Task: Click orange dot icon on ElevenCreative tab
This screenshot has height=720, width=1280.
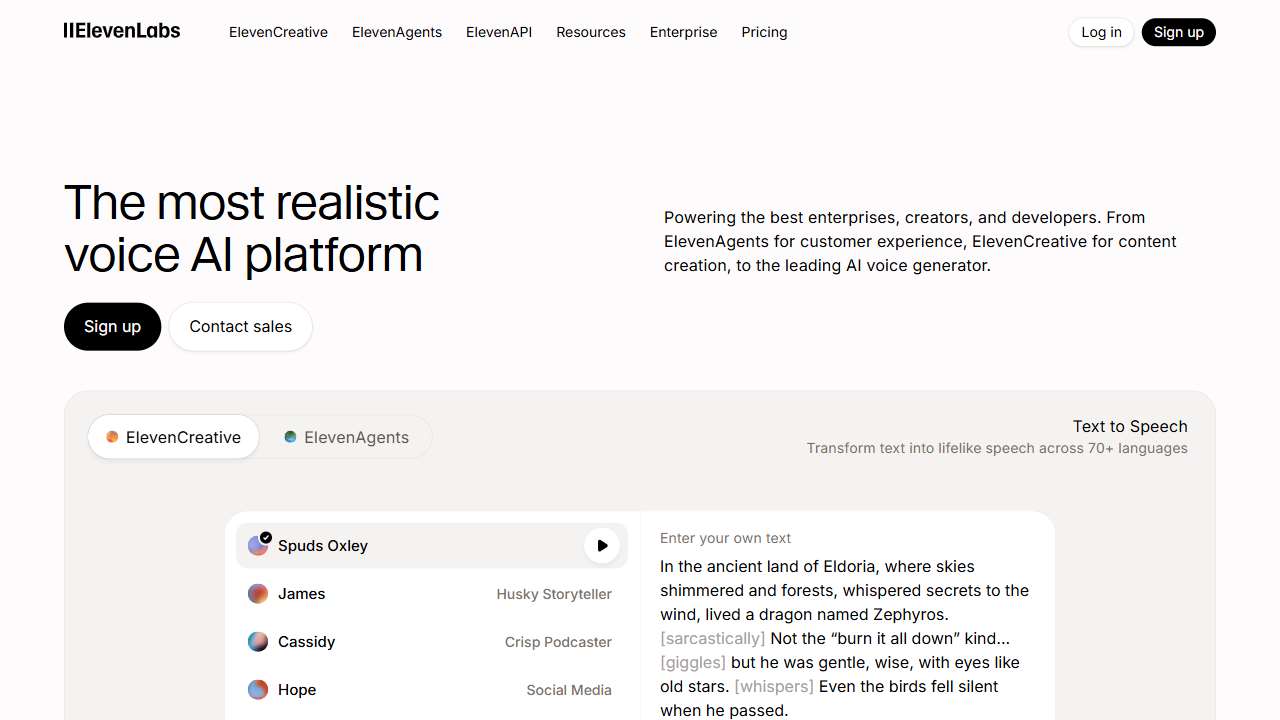Action: tap(113, 437)
